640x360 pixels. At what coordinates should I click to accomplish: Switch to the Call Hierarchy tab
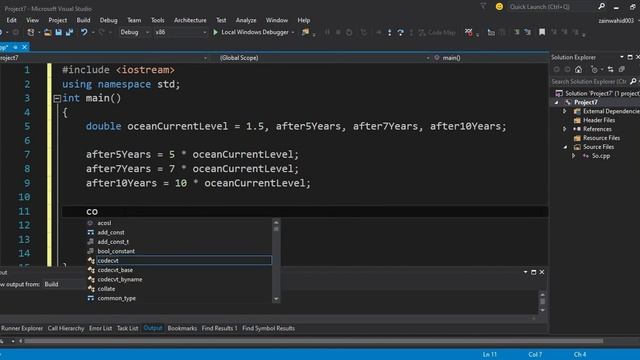pos(66,328)
